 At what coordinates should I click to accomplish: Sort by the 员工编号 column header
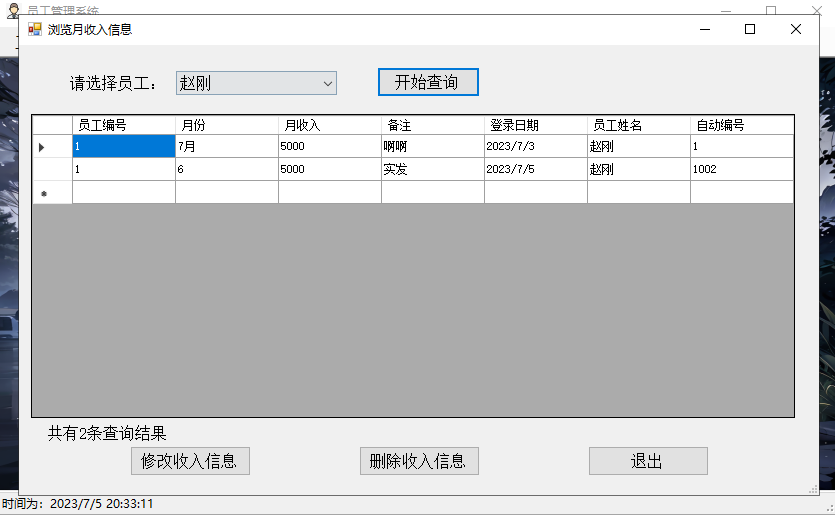pos(124,125)
